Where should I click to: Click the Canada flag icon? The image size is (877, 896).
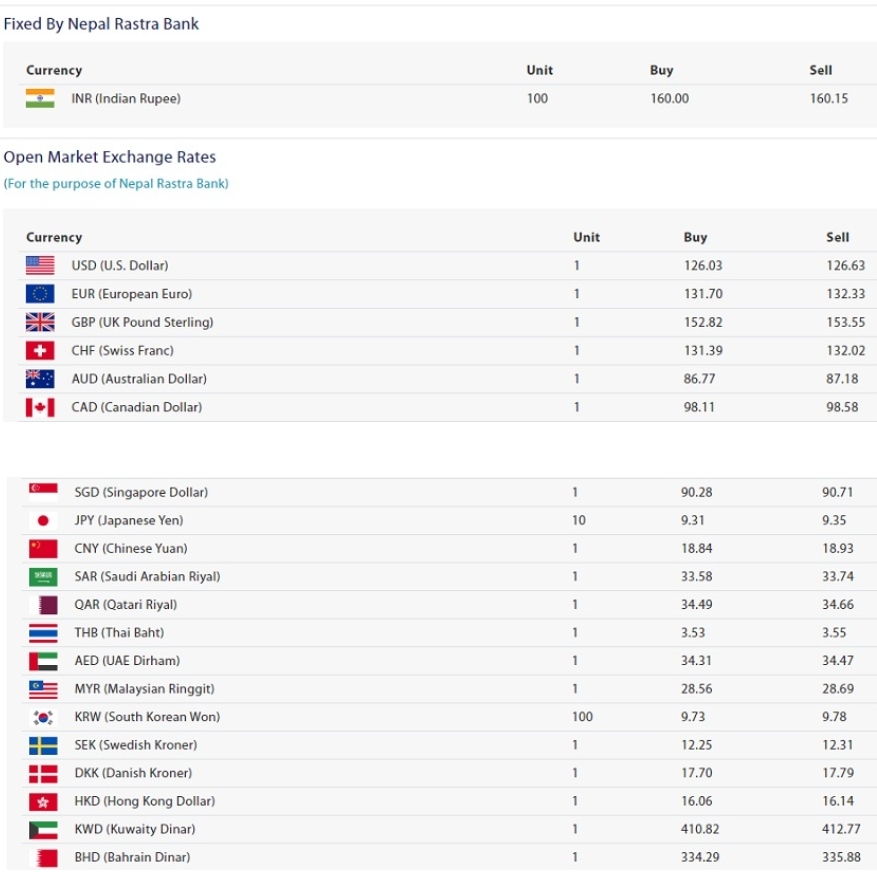click(x=40, y=407)
